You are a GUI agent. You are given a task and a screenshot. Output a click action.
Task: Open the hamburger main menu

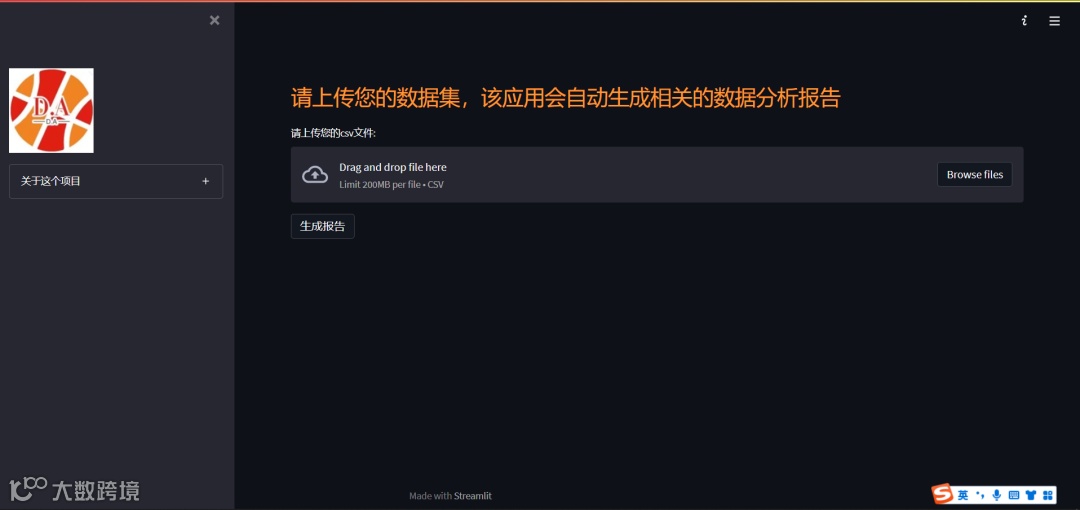[x=1055, y=21]
